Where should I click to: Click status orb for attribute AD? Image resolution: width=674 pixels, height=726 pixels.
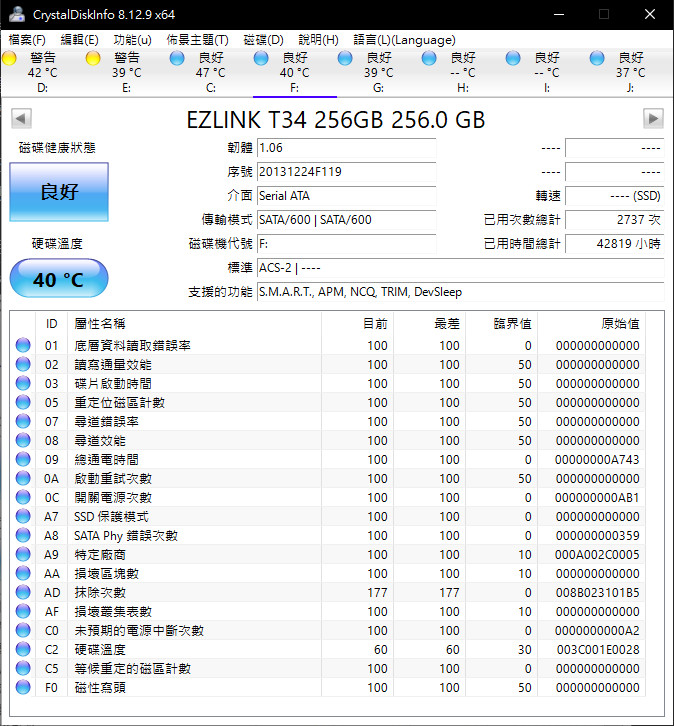coord(23,592)
